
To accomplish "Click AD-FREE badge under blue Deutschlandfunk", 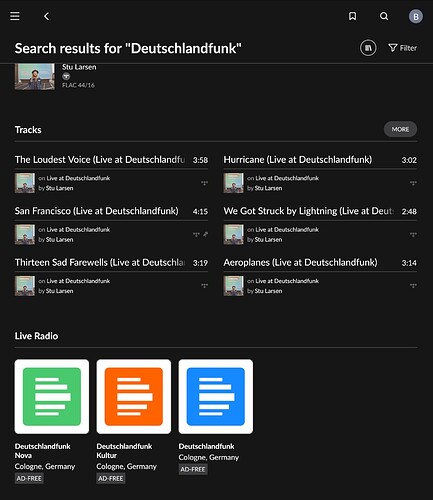I will pyautogui.click(x=193, y=469).
